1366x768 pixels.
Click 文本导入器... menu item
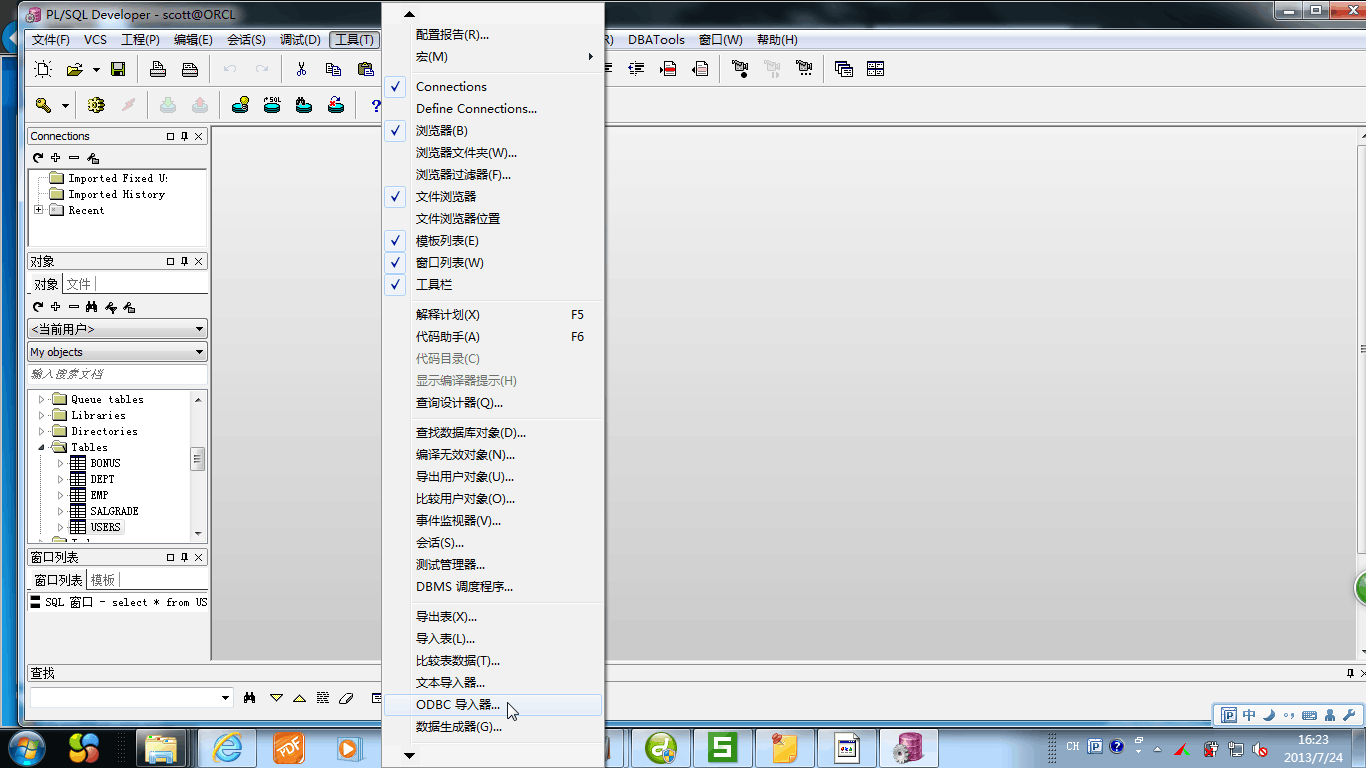[x=494, y=683]
